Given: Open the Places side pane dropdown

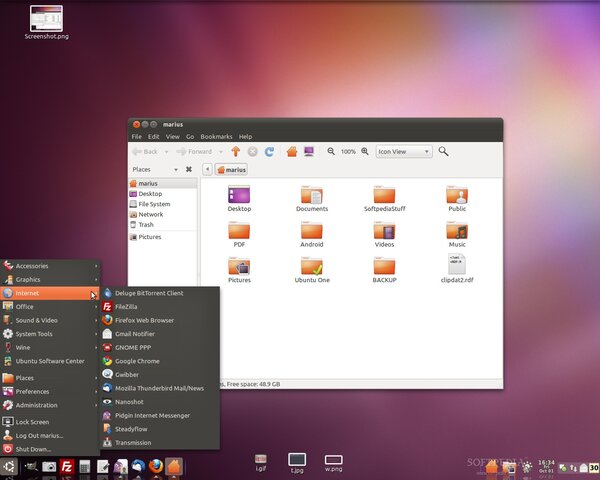Looking at the screenshot, I should point(176,170).
